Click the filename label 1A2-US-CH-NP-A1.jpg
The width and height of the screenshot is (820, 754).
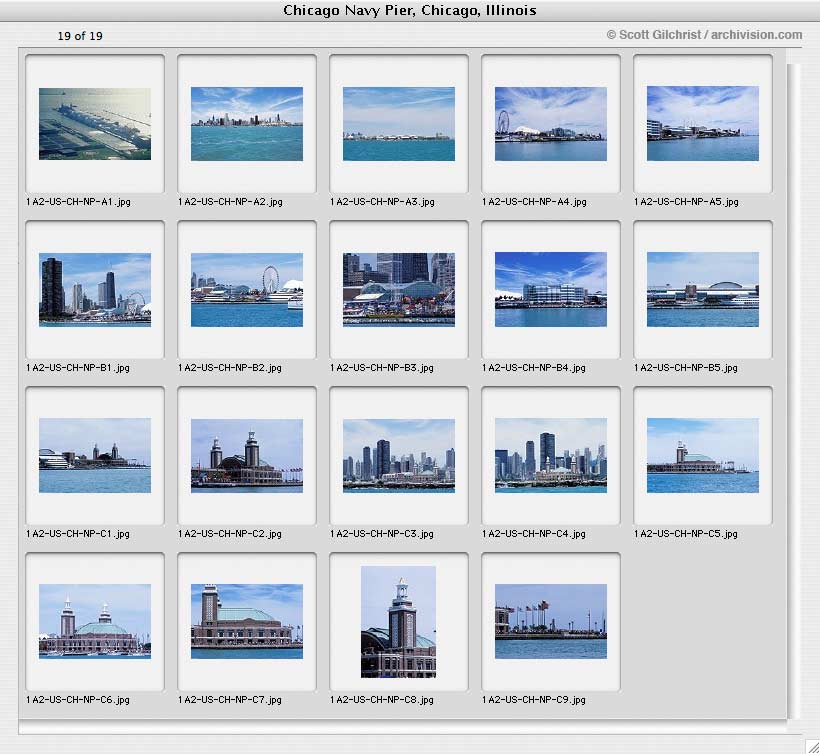pyautogui.click(x=78, y=202)
